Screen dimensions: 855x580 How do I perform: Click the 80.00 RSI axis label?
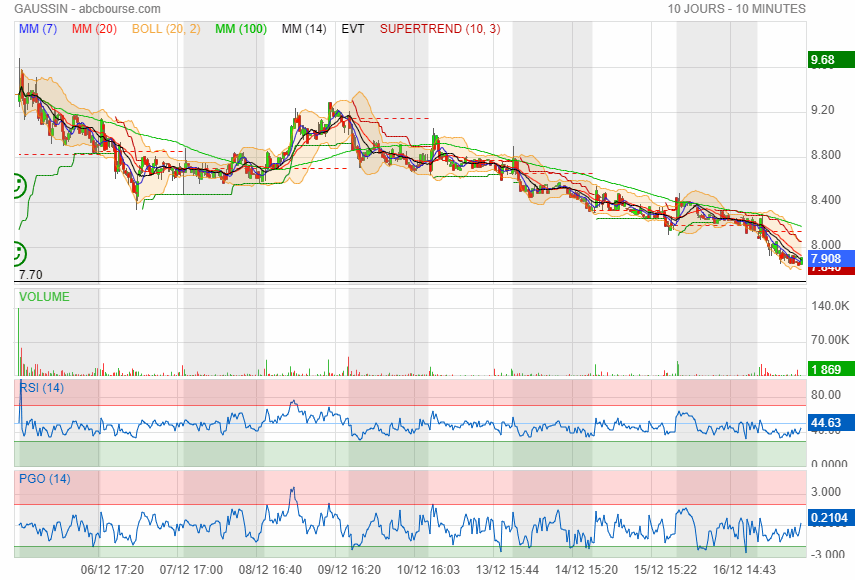point(826,395)
